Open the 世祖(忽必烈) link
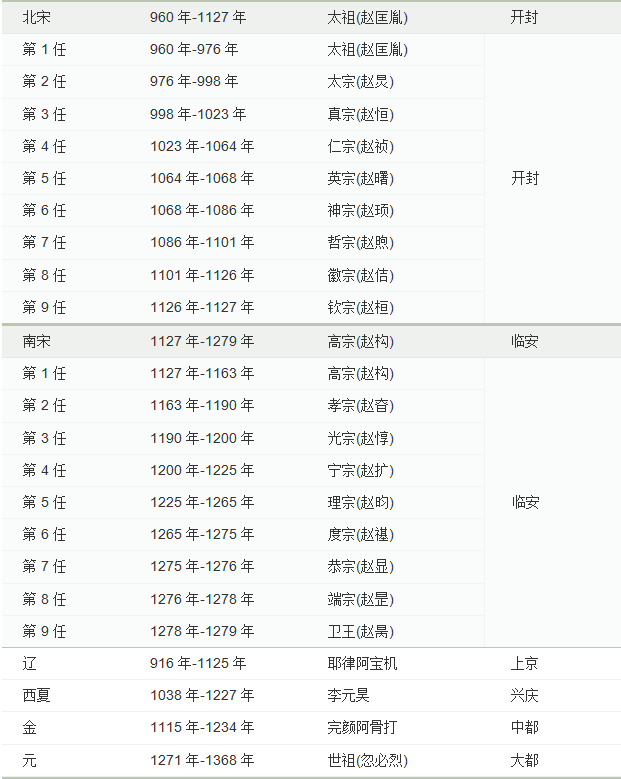 pyautogui.click(x=367, y=760)
